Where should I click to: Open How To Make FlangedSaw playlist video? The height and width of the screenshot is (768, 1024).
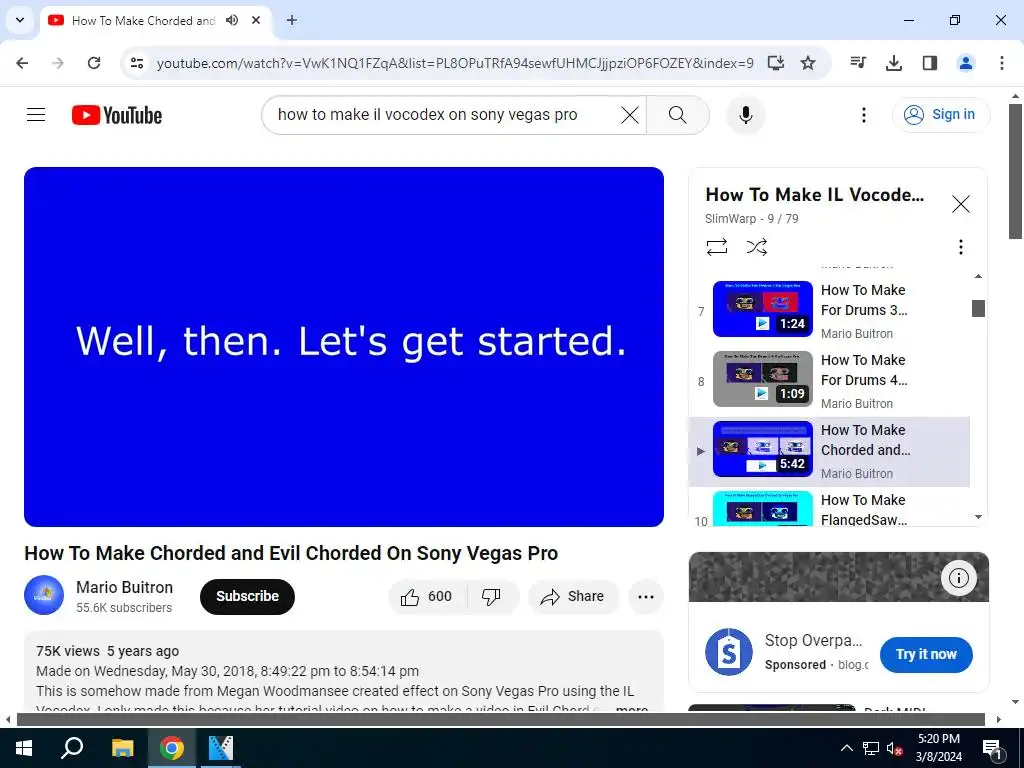829,509
